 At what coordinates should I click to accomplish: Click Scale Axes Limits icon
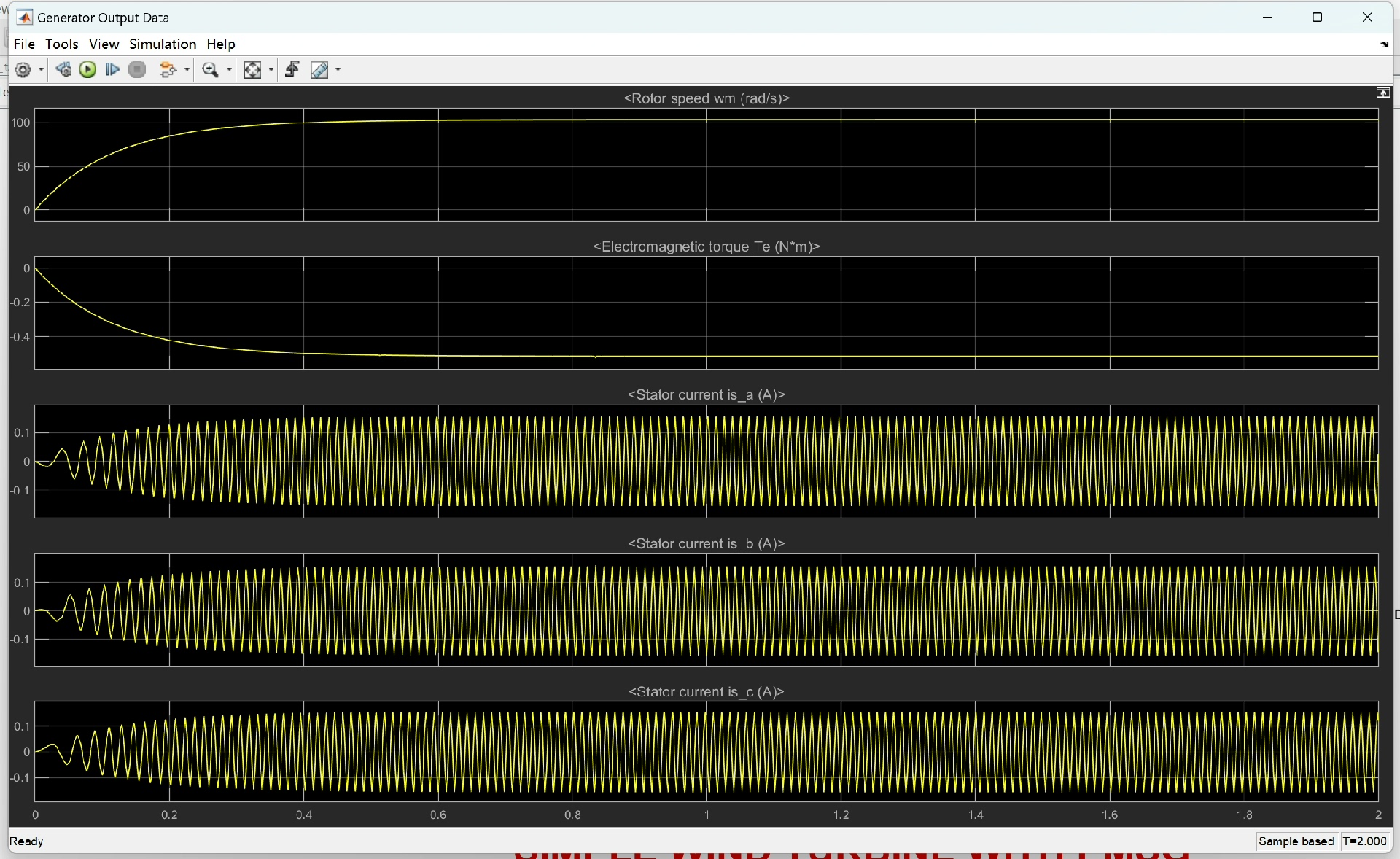pyautogui.click(x=252, y=70)
